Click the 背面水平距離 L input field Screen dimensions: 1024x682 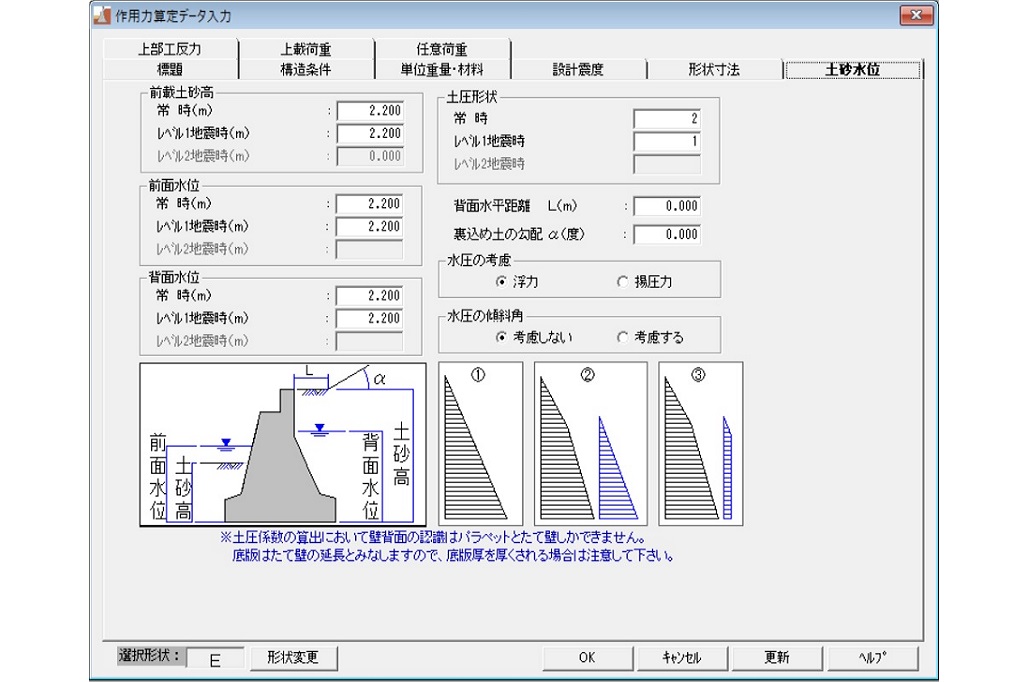click(x=666, y=207)
